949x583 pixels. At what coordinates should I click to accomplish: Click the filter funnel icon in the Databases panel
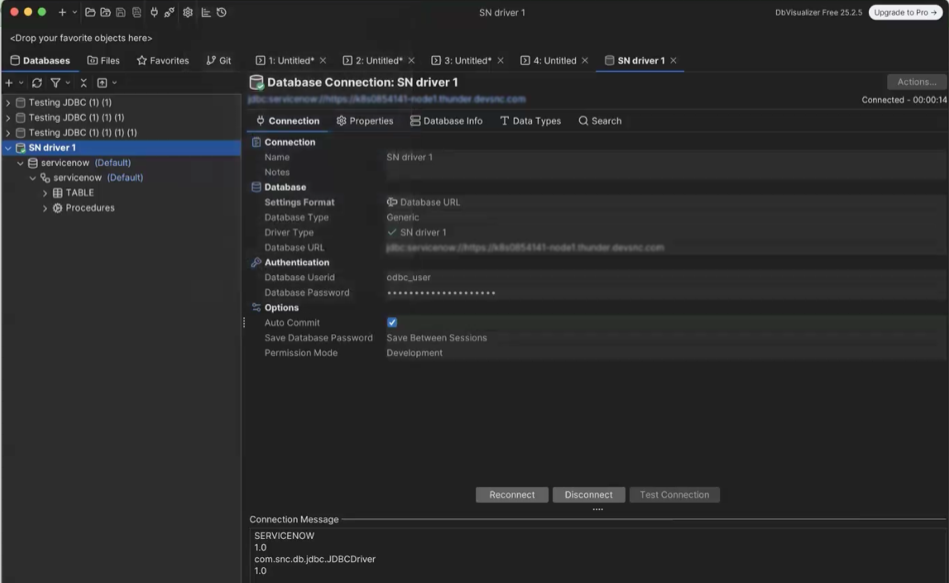pos(55,82)
